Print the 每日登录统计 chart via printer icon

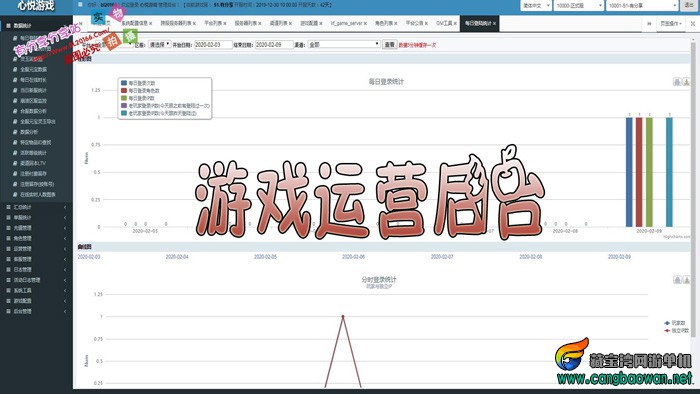click(x=677, y=82)
